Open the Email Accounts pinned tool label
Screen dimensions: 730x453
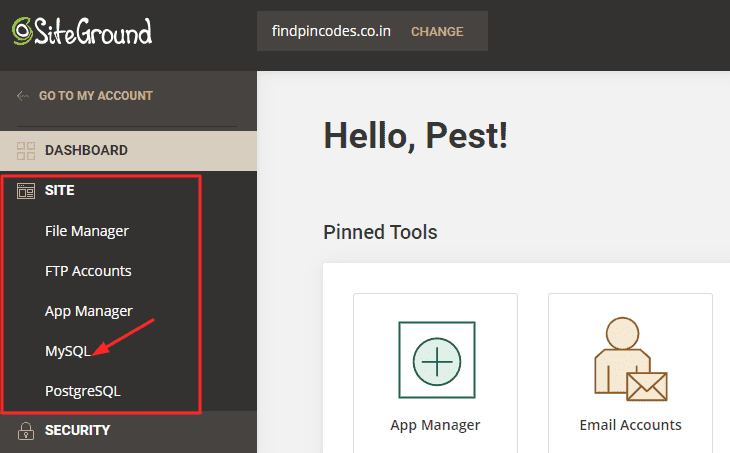click(630, 425)
